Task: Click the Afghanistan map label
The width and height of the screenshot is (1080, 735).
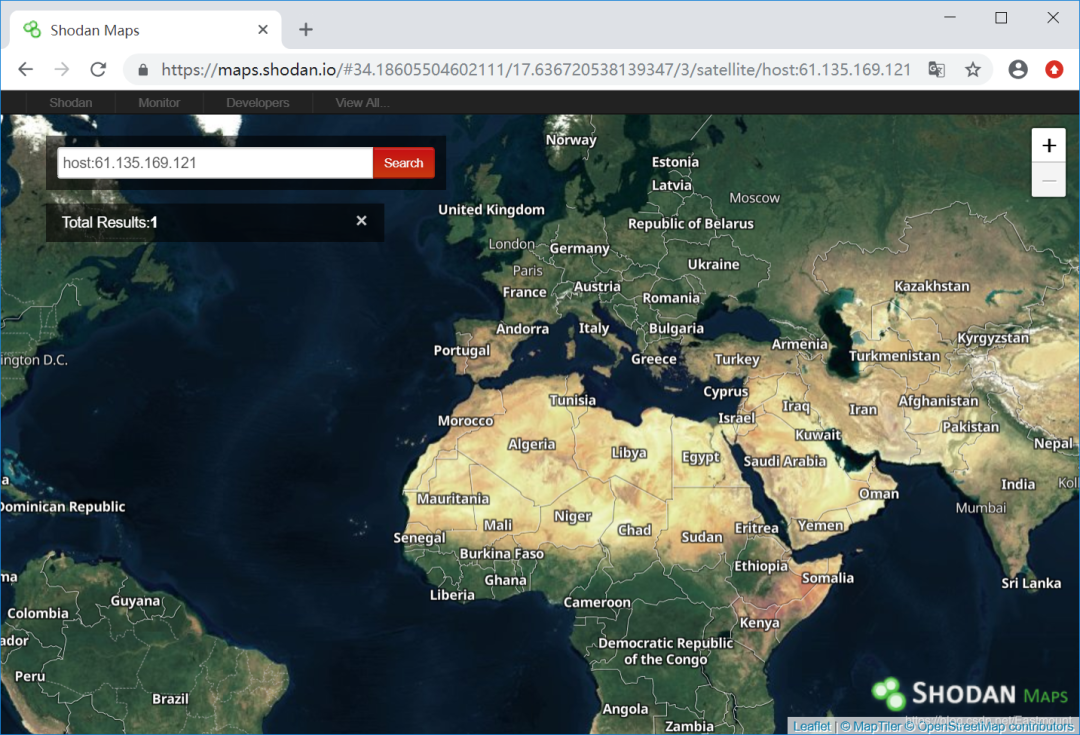Action: pyautogui.click(x=938, y=401)
